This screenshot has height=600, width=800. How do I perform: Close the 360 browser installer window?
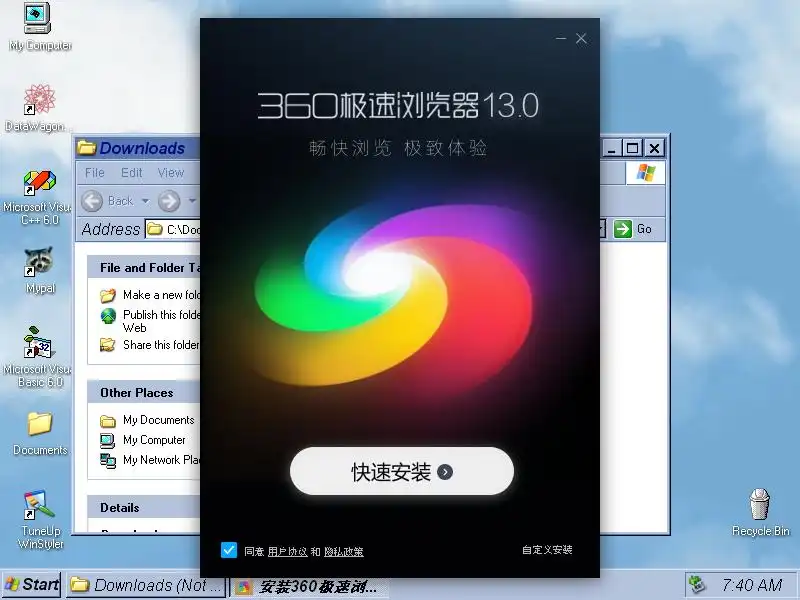point(581,38)
